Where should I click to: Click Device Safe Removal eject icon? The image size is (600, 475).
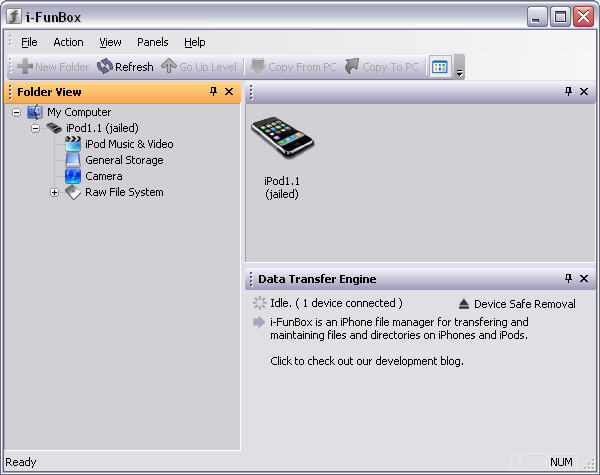tap(463, 304)
